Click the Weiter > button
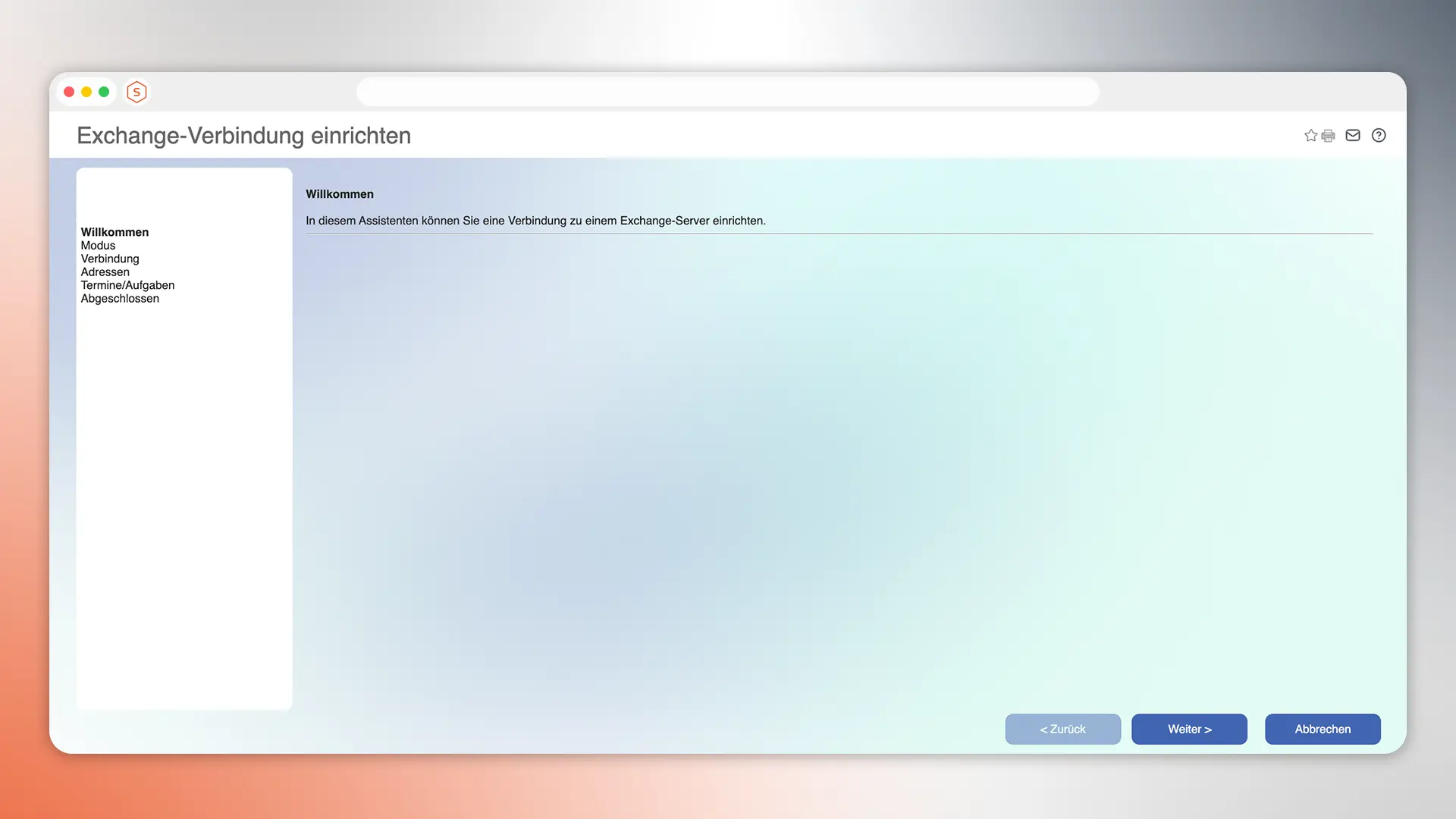 click(x=1189, y=729)
